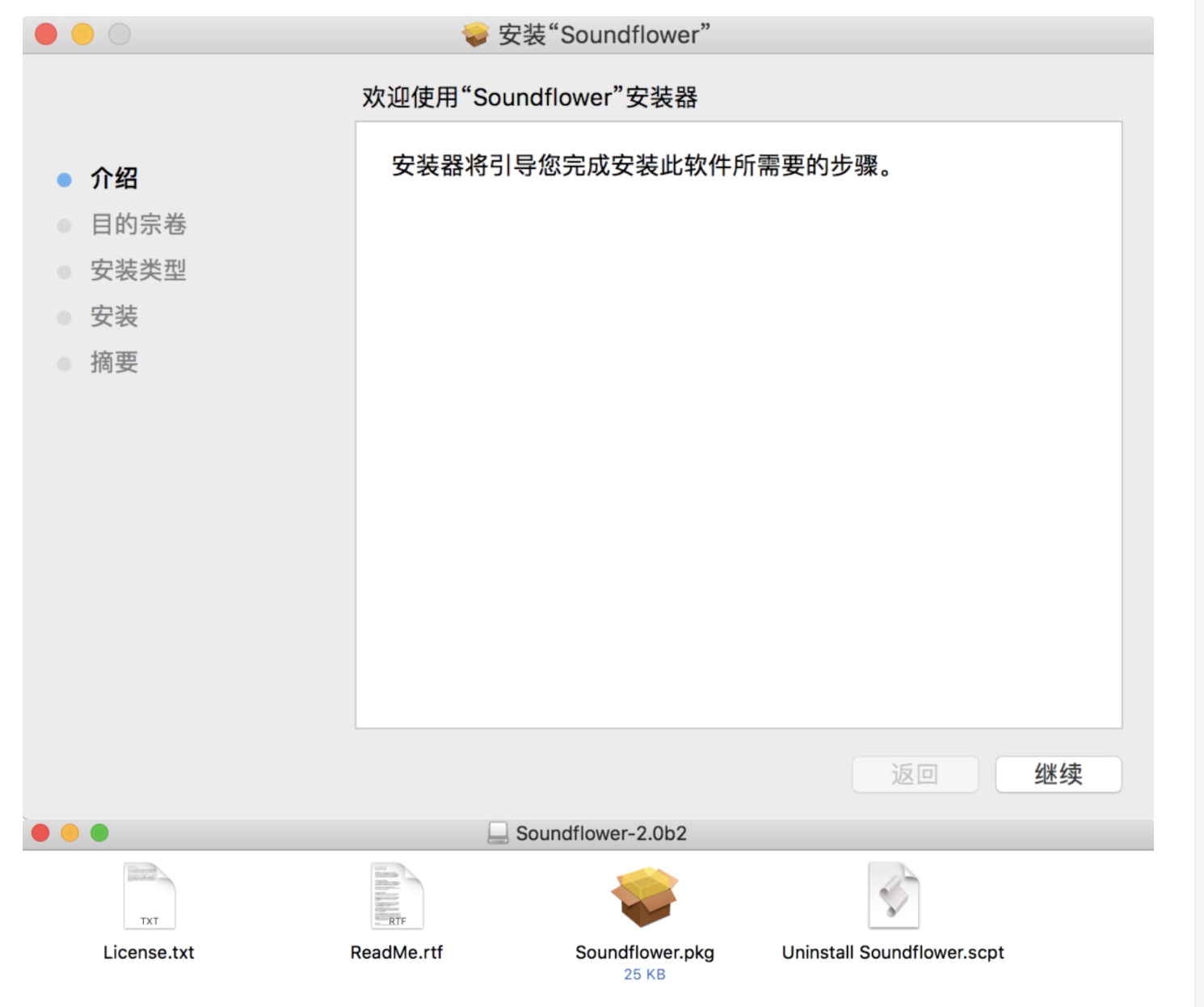Select the 目的宗卷 step in sidebar
The width and height of the screenshot is (1204, 1007).
coord(138,225)
